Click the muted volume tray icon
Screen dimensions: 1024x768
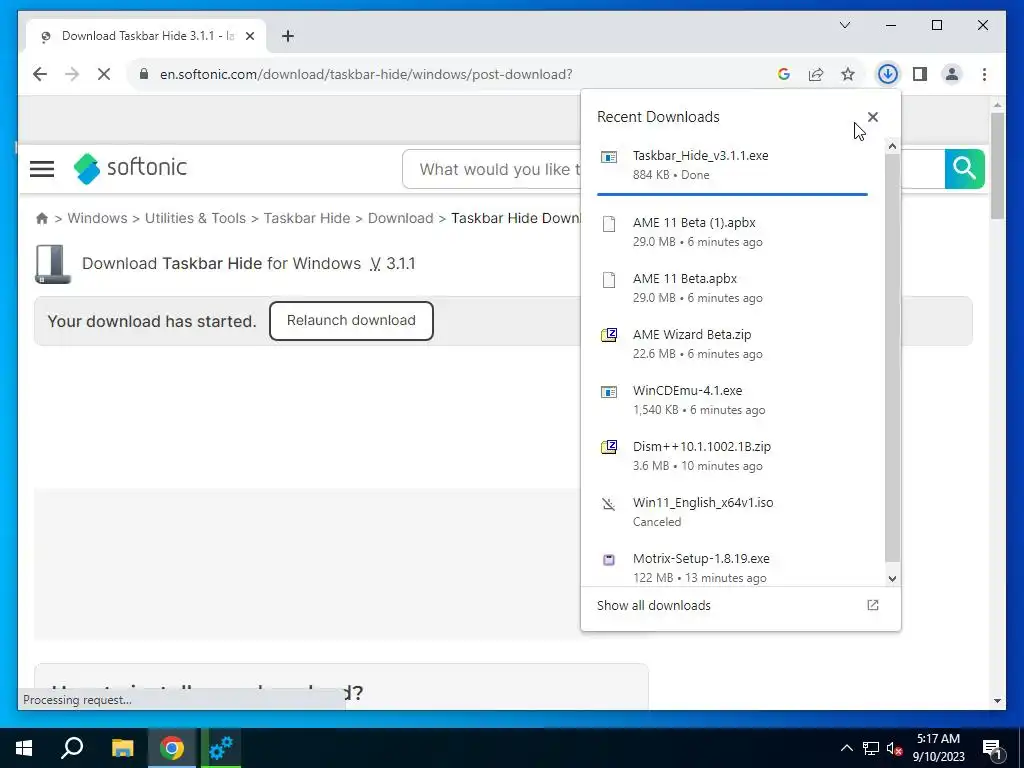point(895,748)
